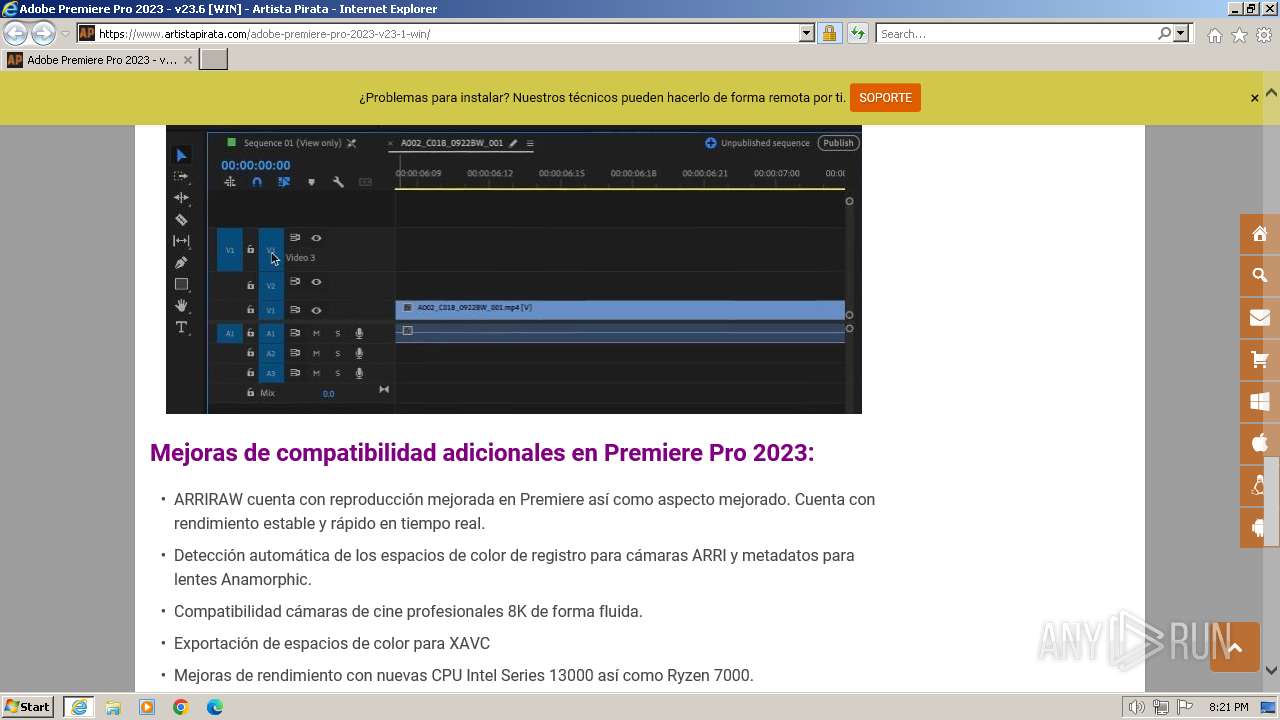
Task: Open a new browser tab
Action: [214, 60]
